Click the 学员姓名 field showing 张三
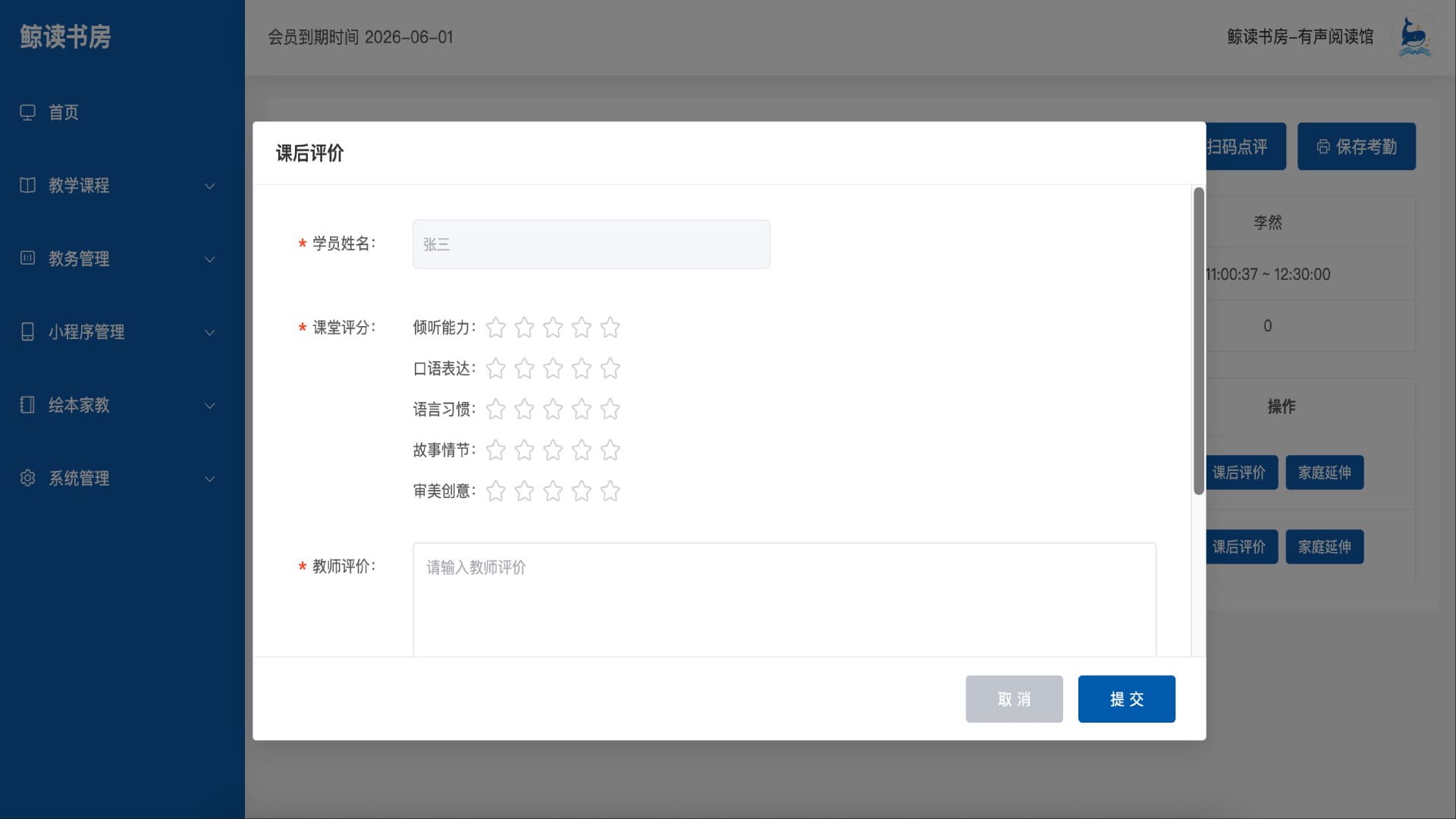Screen dimensions: 1456x819 pos(591,244)
